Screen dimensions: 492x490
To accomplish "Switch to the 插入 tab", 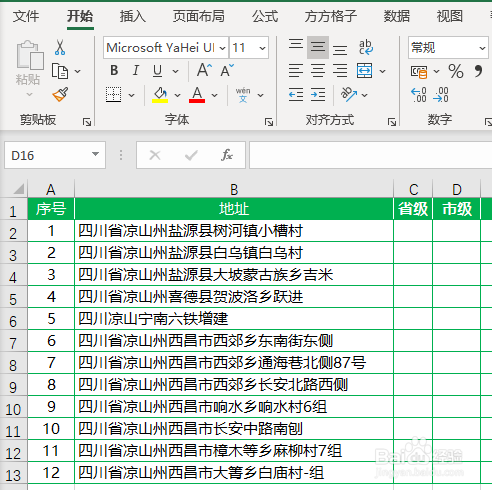I will click(x=133, y=16).
